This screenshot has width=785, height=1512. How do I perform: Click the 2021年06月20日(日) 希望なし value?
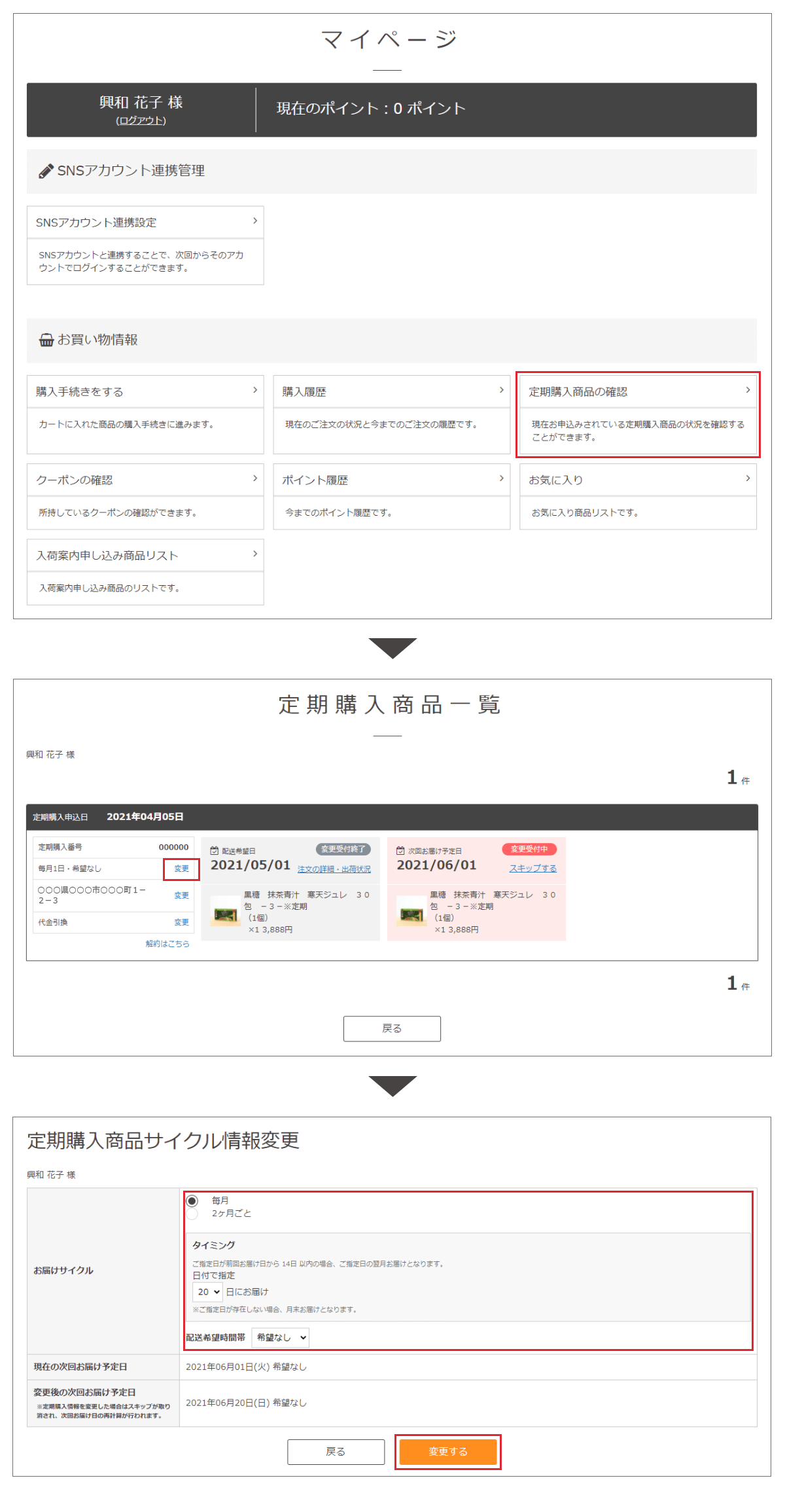tap(246, 1403)
